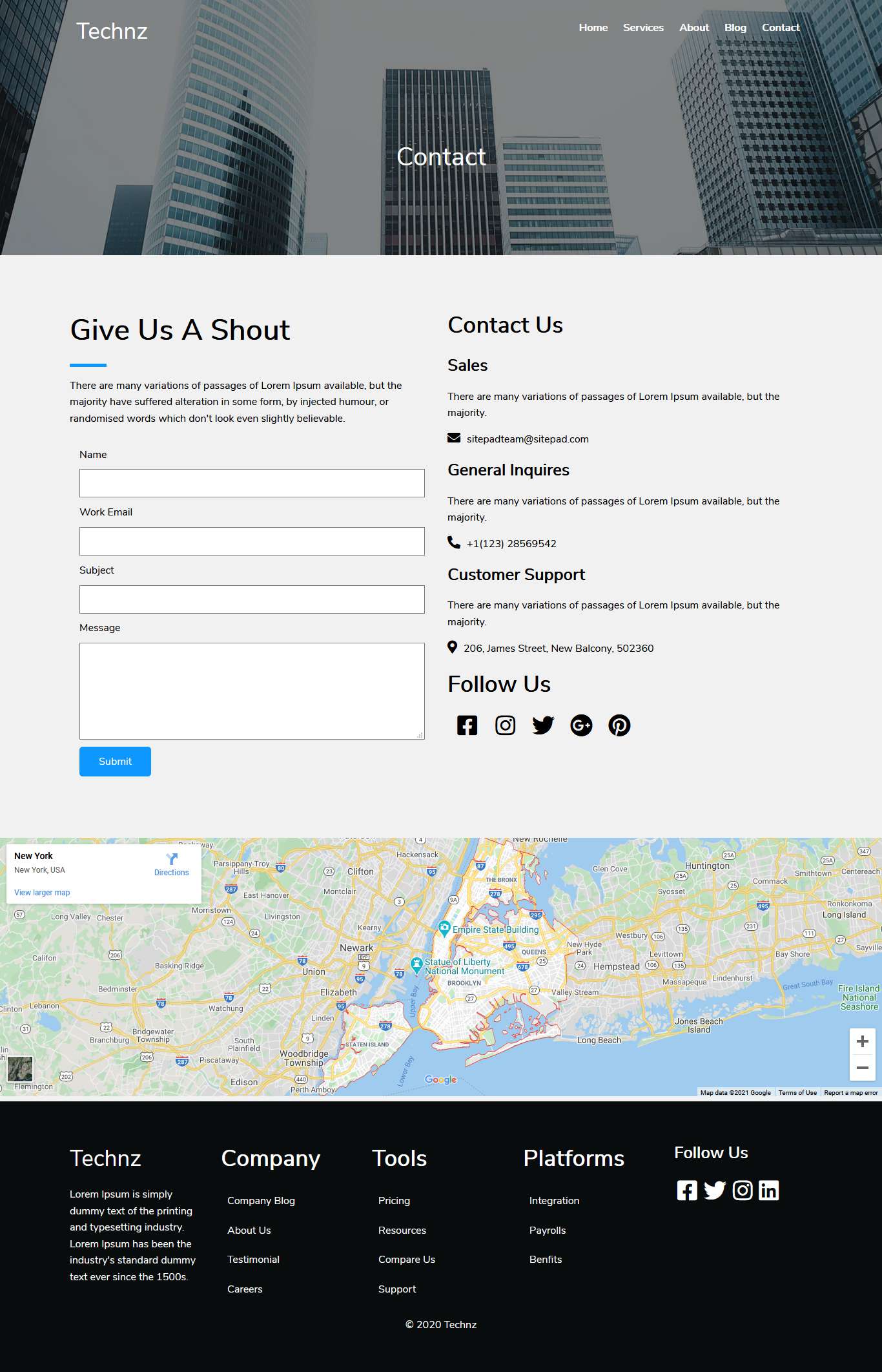
Task: Click the footer Technz heading
Action: [105, 1158]
